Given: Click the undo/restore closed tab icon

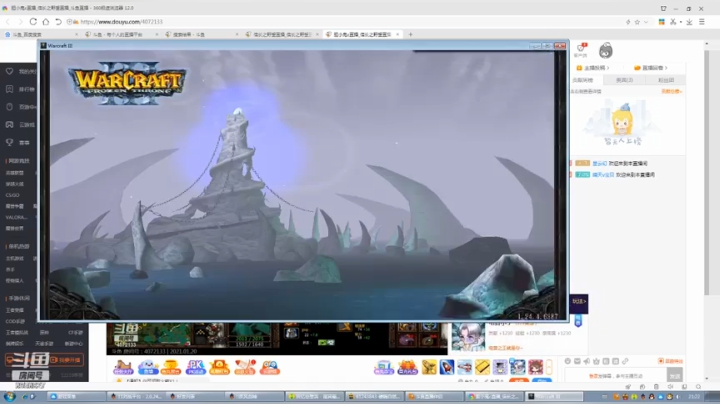Looking at the screenshot, I should coord(58,22).
